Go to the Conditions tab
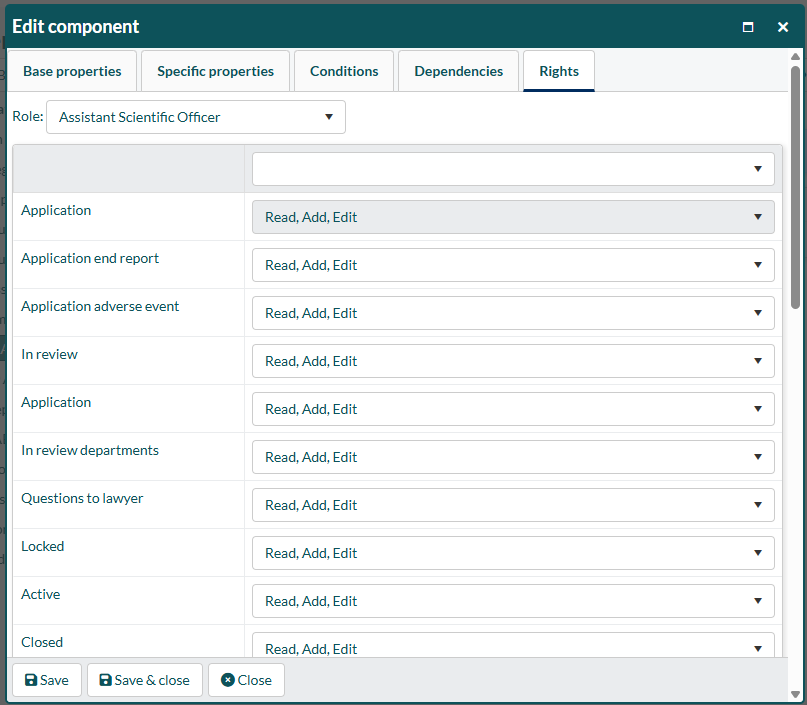 (344, 71)
